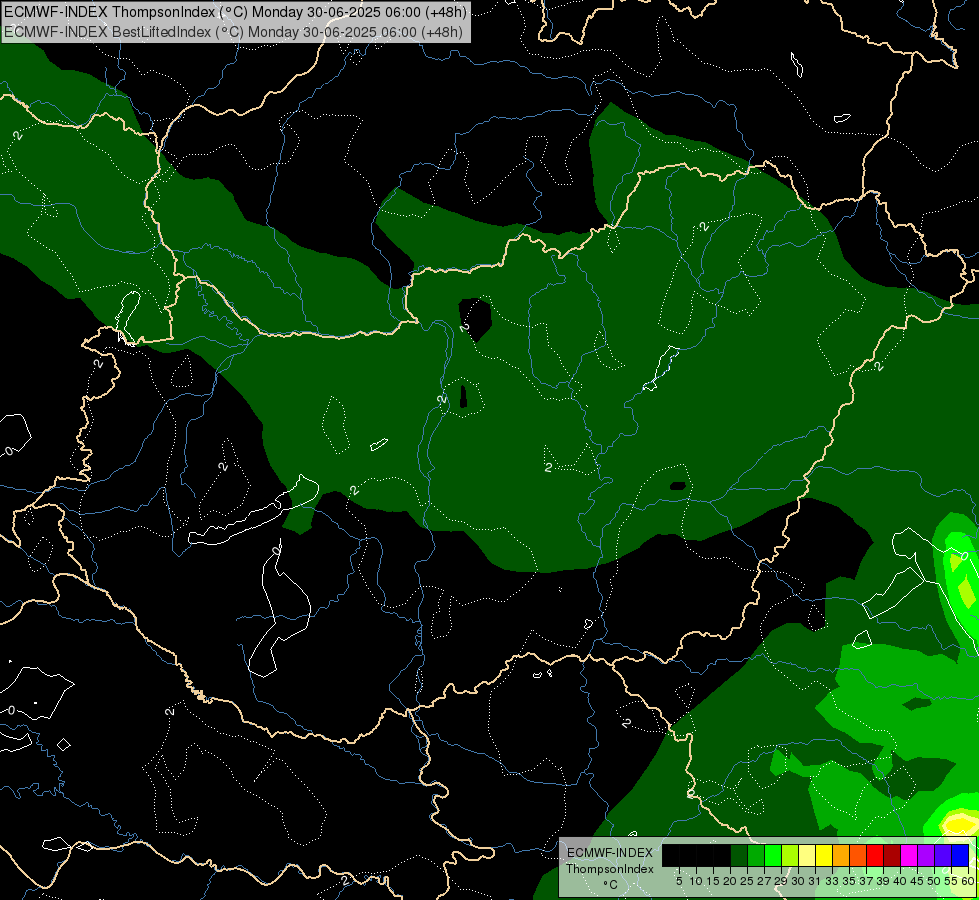The height and width of the screenshot is (900, 979).
Task: Pick the violet 50–55 legend swatch
Action: [x=943, y=855]
